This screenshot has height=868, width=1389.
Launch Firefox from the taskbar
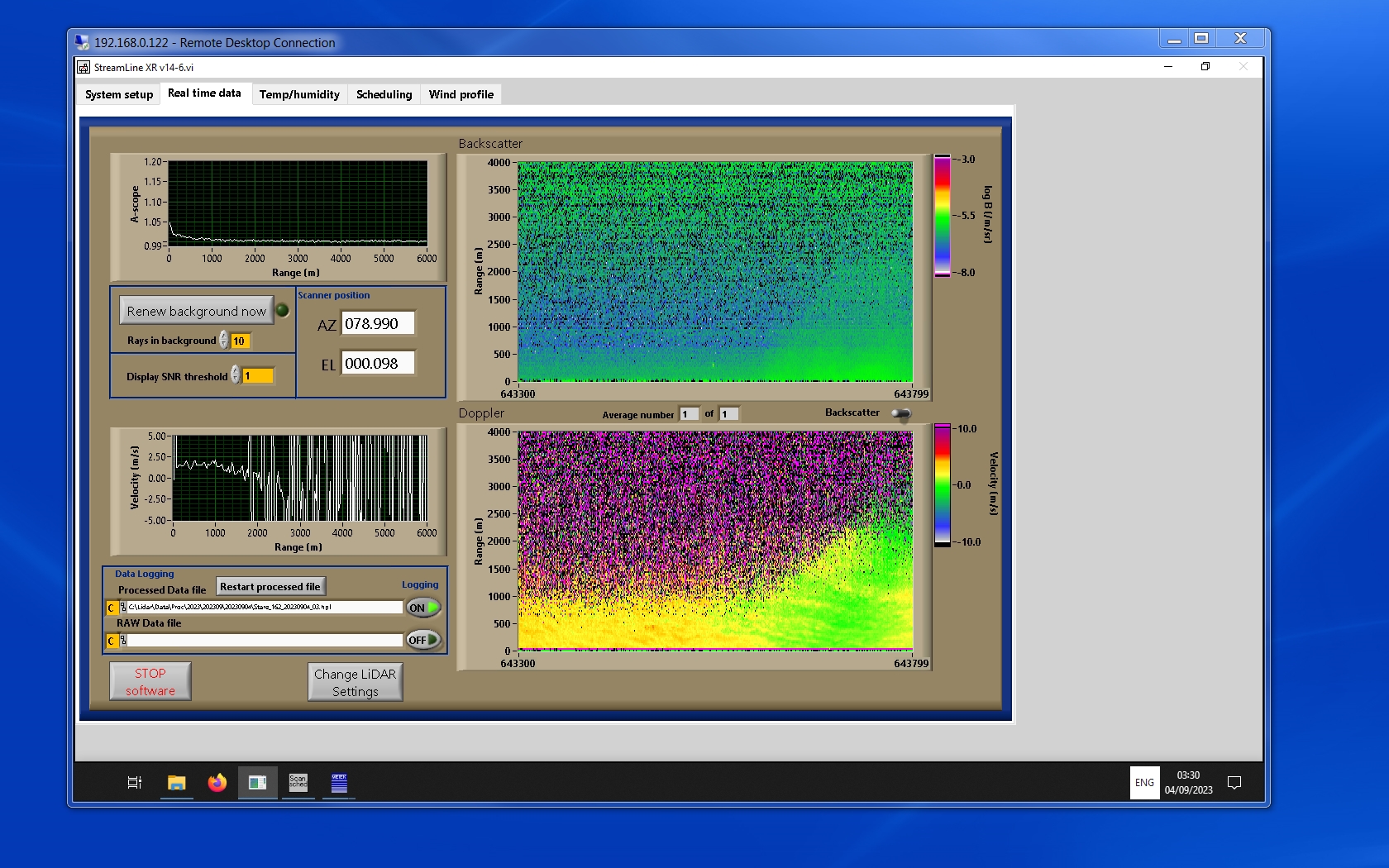(217, 782)
